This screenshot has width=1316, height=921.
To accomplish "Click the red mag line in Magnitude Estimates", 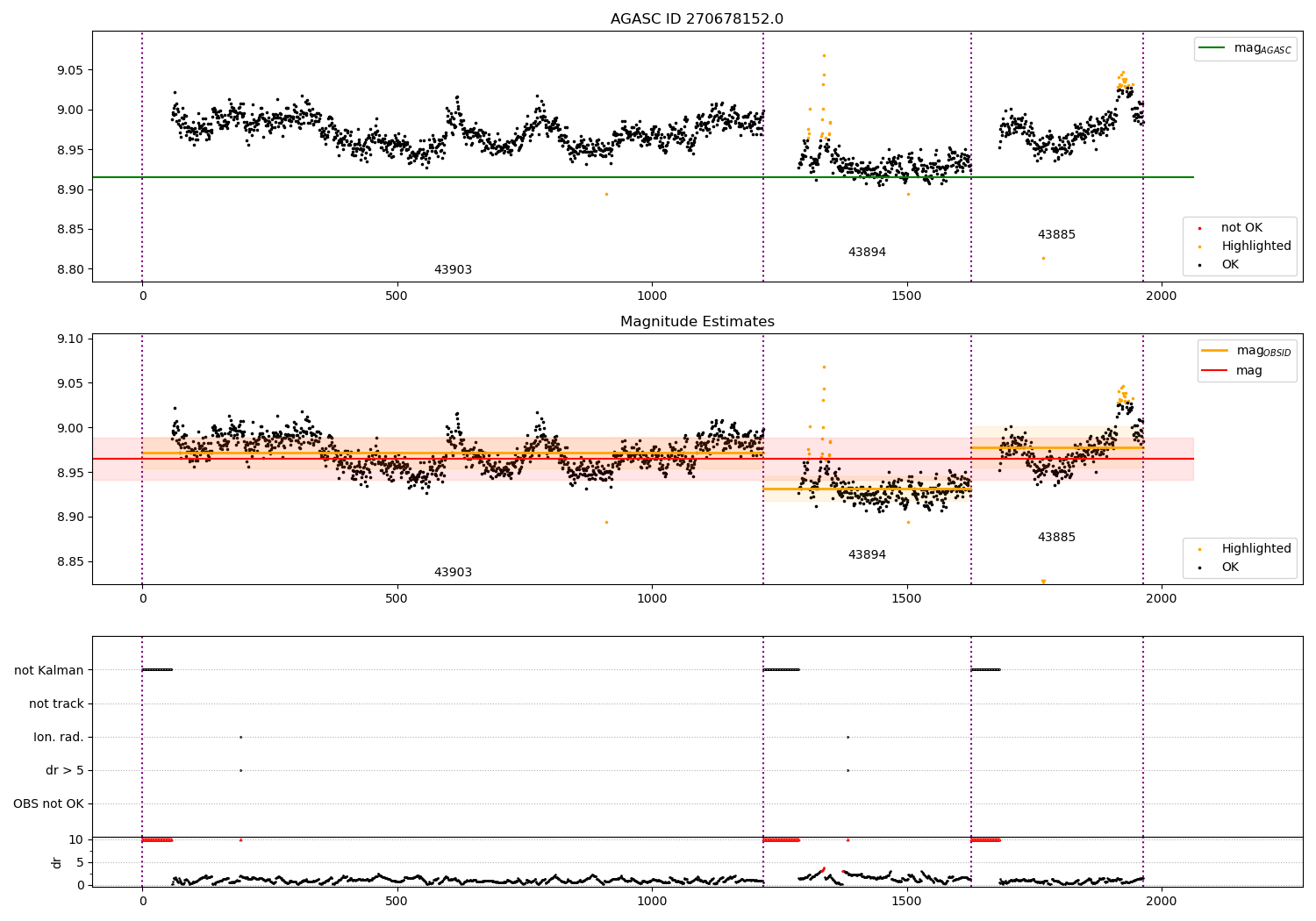I will tap(642, 459).
